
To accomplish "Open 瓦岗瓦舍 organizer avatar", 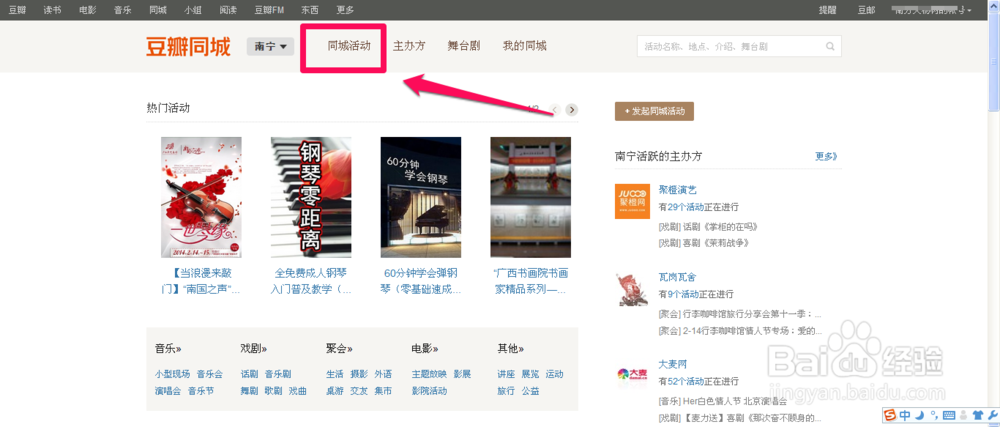I will [x=632, y=289].
